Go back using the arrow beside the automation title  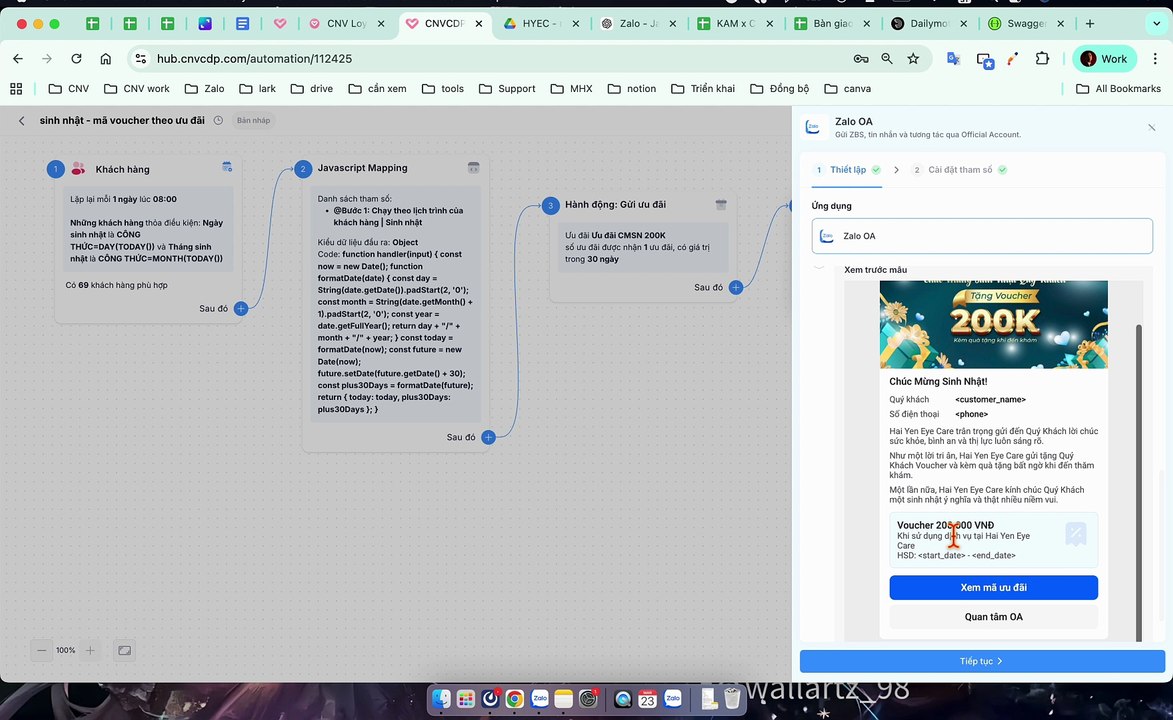(x=22, y=120)
